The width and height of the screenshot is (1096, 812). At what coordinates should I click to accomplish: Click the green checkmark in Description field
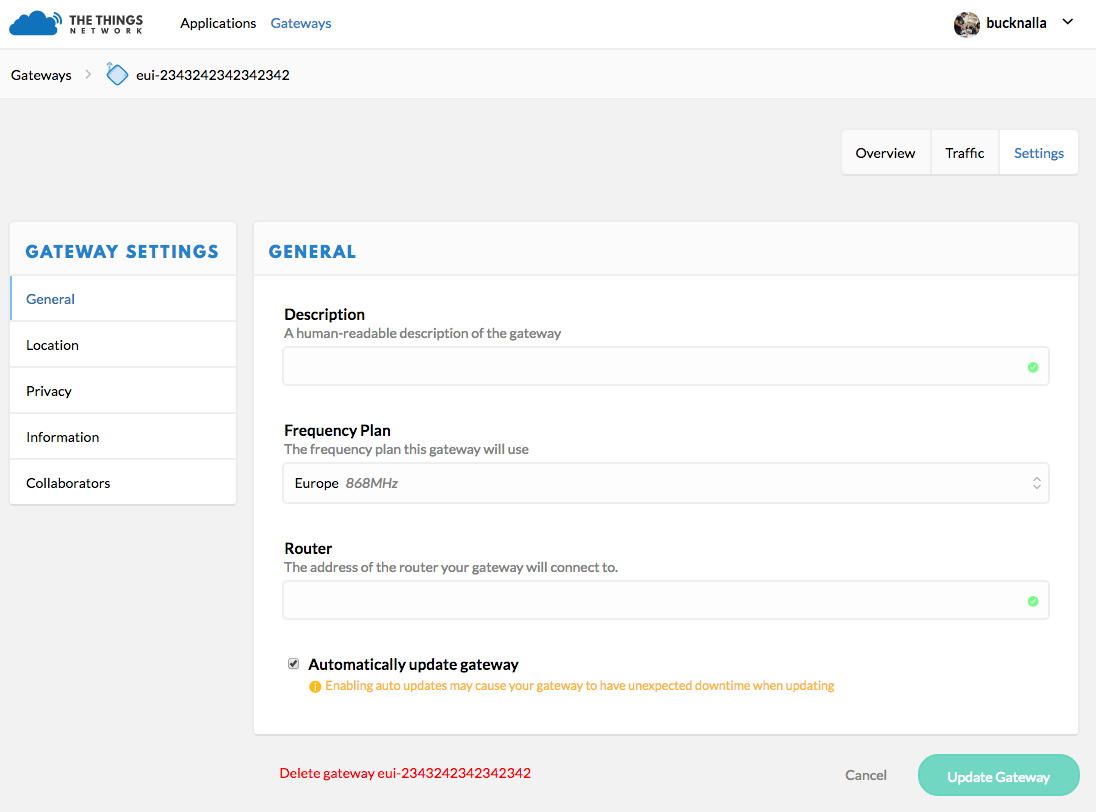click(1033, 367)
